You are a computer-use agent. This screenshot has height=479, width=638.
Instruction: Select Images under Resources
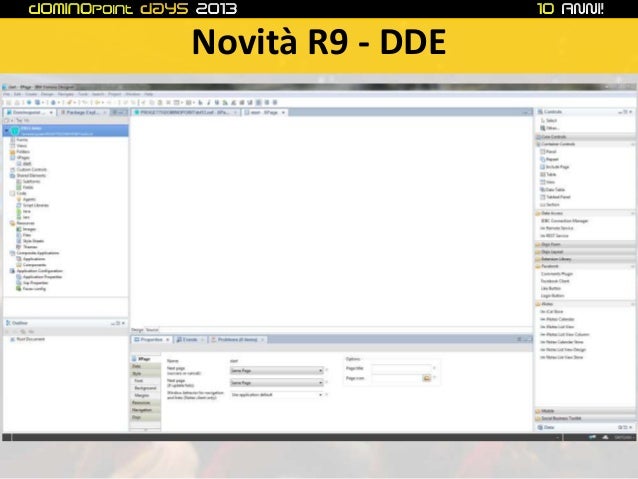[x=29, y=229]
